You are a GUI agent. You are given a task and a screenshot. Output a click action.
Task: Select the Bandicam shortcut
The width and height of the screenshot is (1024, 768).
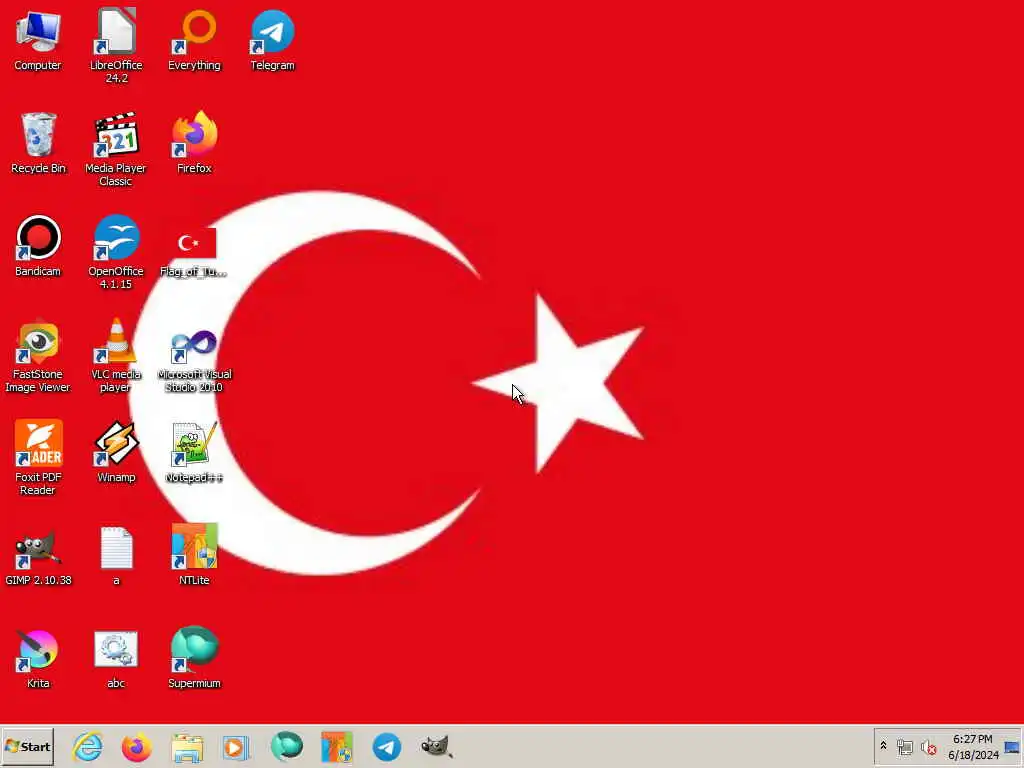click(x=38, y=246)
